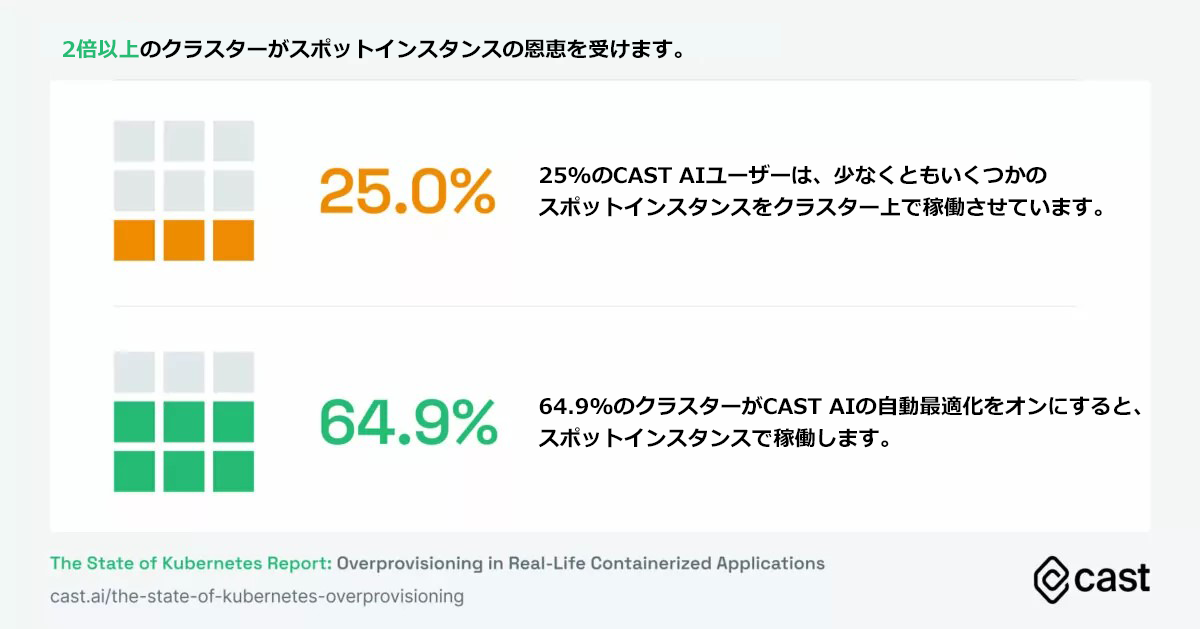
Task: Click the top-right gray square in the 25.0% grid
Action: 234,141
